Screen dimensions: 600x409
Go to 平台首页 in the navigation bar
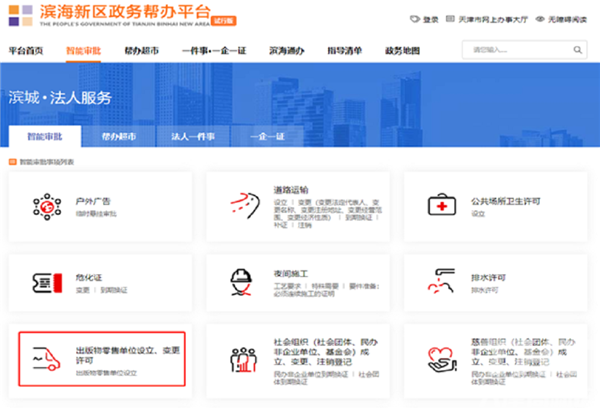pyautogui.click(x=26, y=51)
